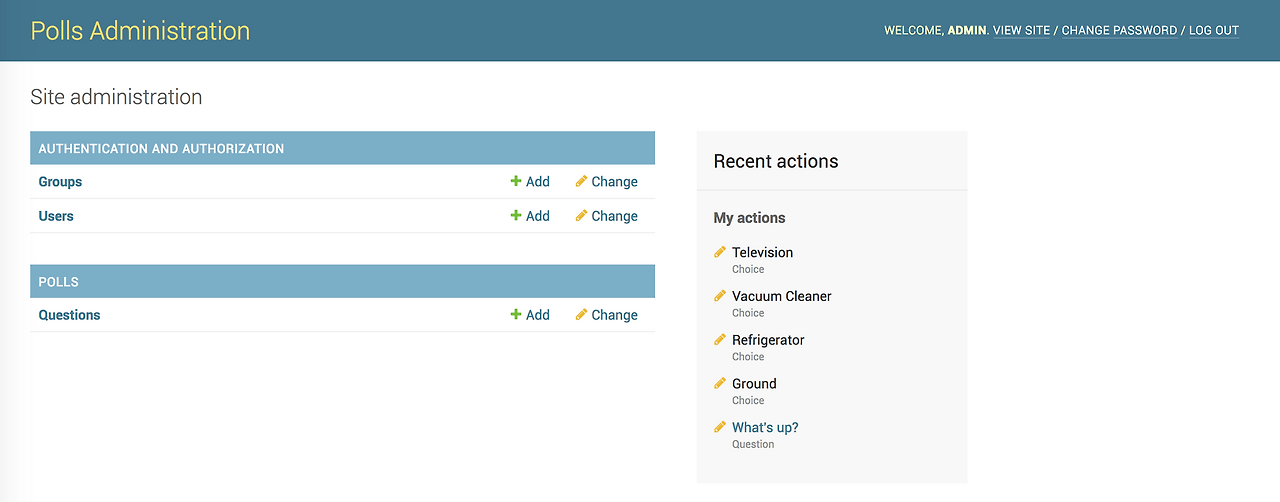Image resolution: width=1280 pixels, height=502 pixels.
Task: Click Change Password in the header
Action: (x=1119, y=31)
